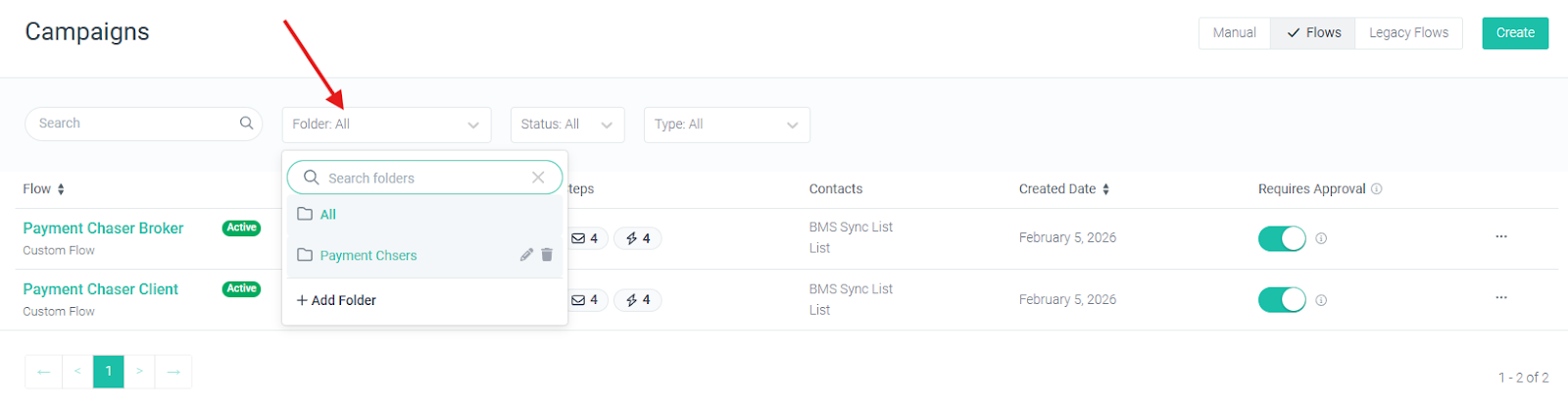Select the Manual tab

[x=1235, y=33]
